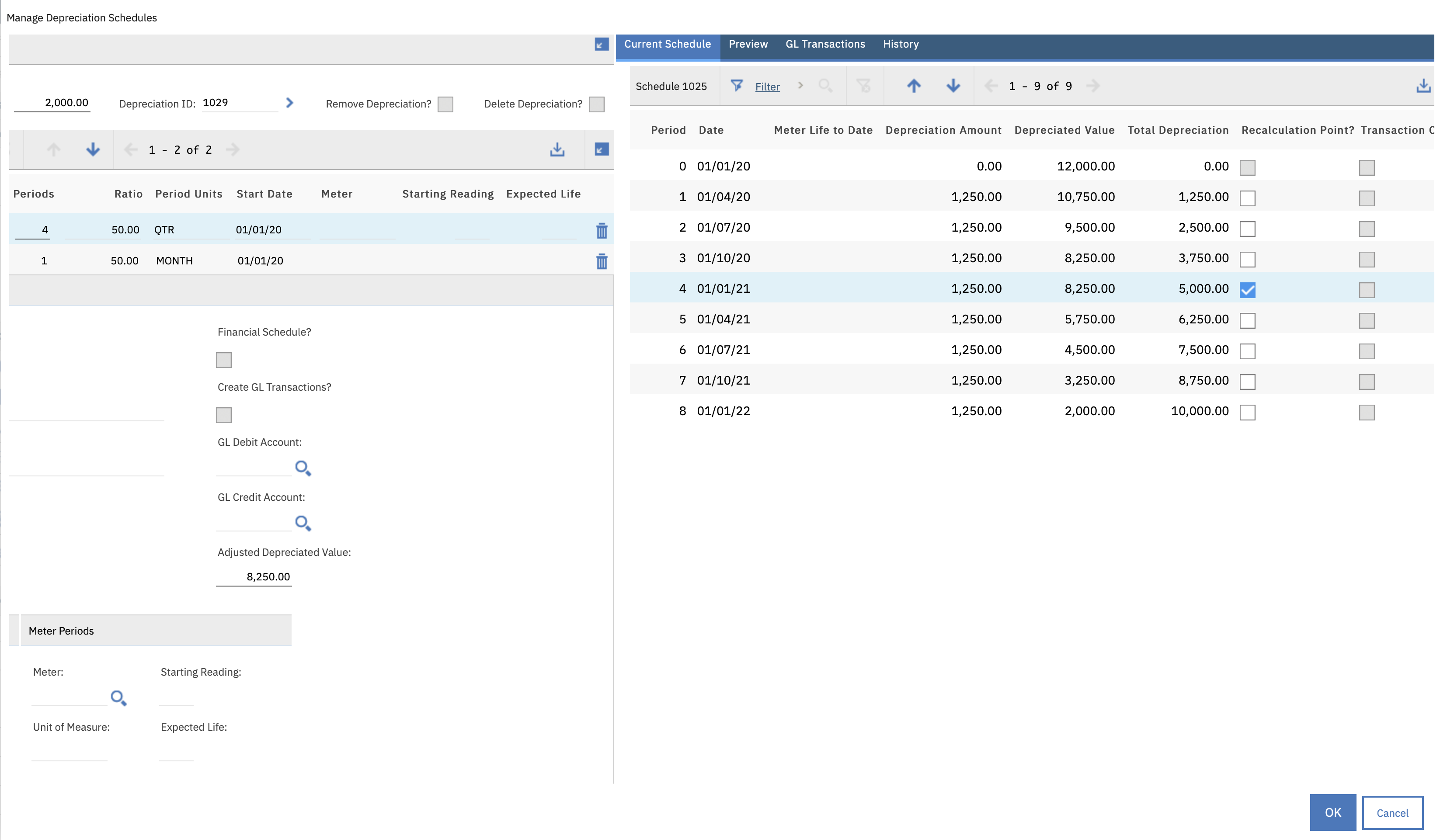Open the GL Credit Account lookup magnifier
The image size is (1447, 840).
click(x=303, y=523)
